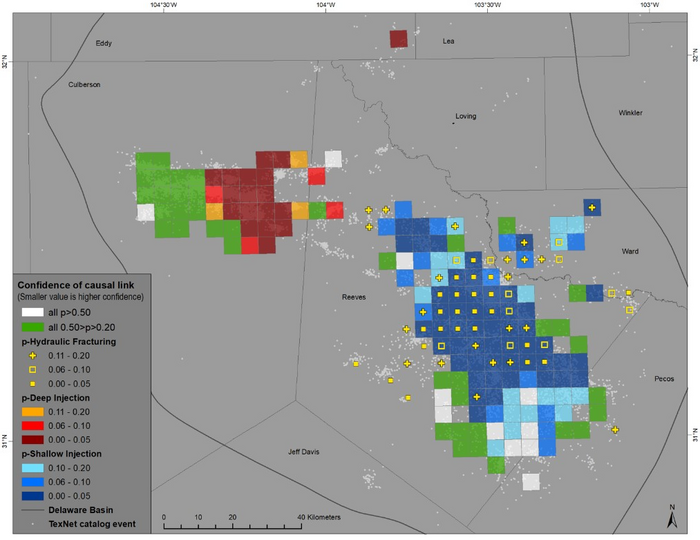Select the light blue Shallow Injection 0.10 - 0.20 swatch
Image resolution: width=700 pixels, height=540 pixels.
(33, 467)
